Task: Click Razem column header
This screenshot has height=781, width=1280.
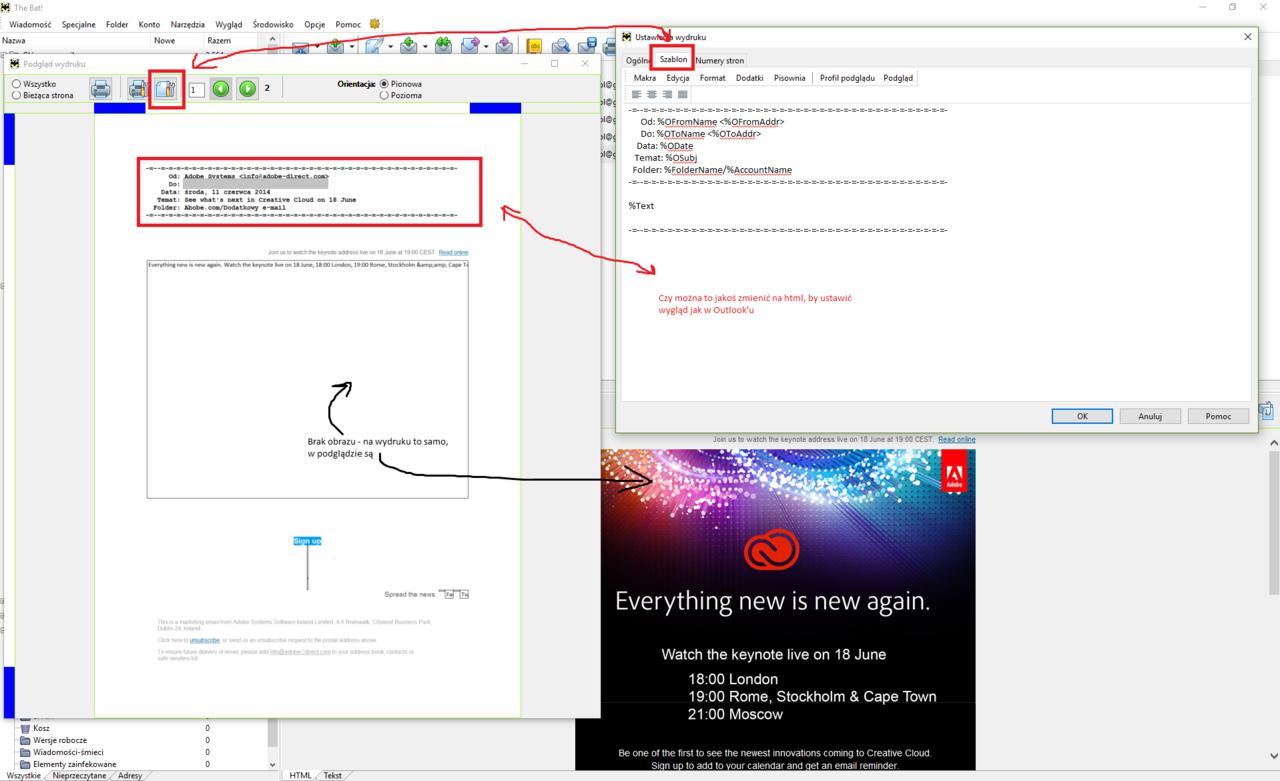Action: point(219,40)
